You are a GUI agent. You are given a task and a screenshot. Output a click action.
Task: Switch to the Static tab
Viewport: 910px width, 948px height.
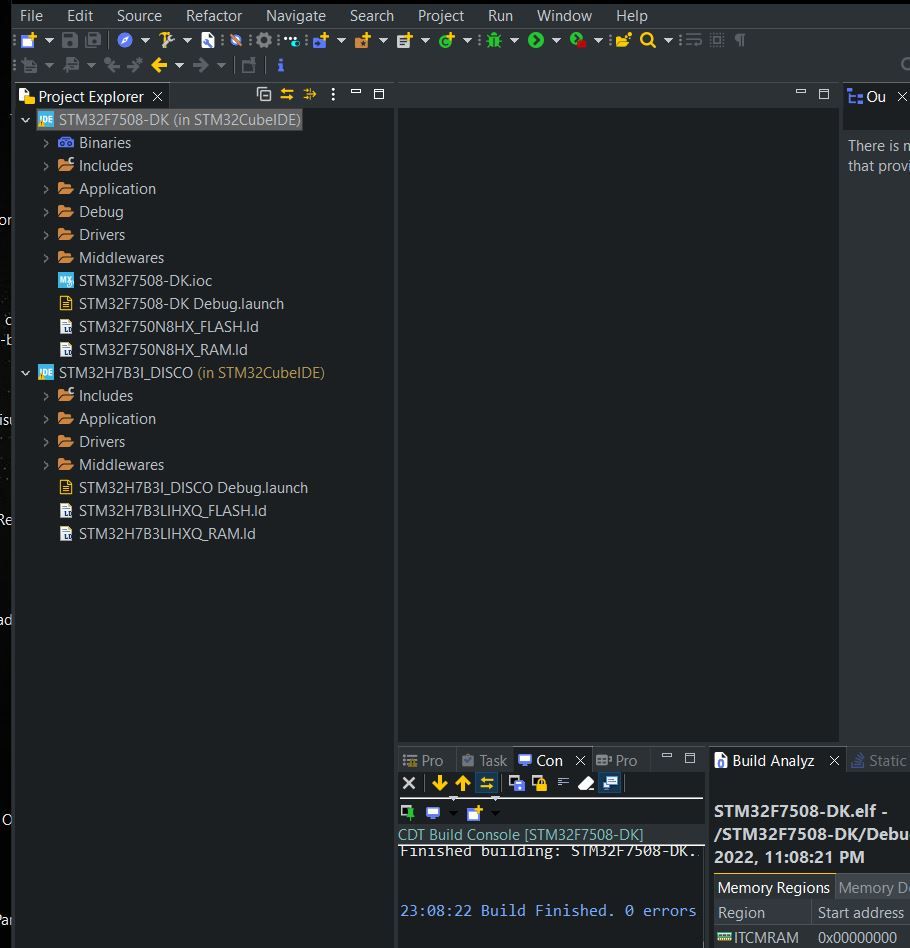point(879,761)
